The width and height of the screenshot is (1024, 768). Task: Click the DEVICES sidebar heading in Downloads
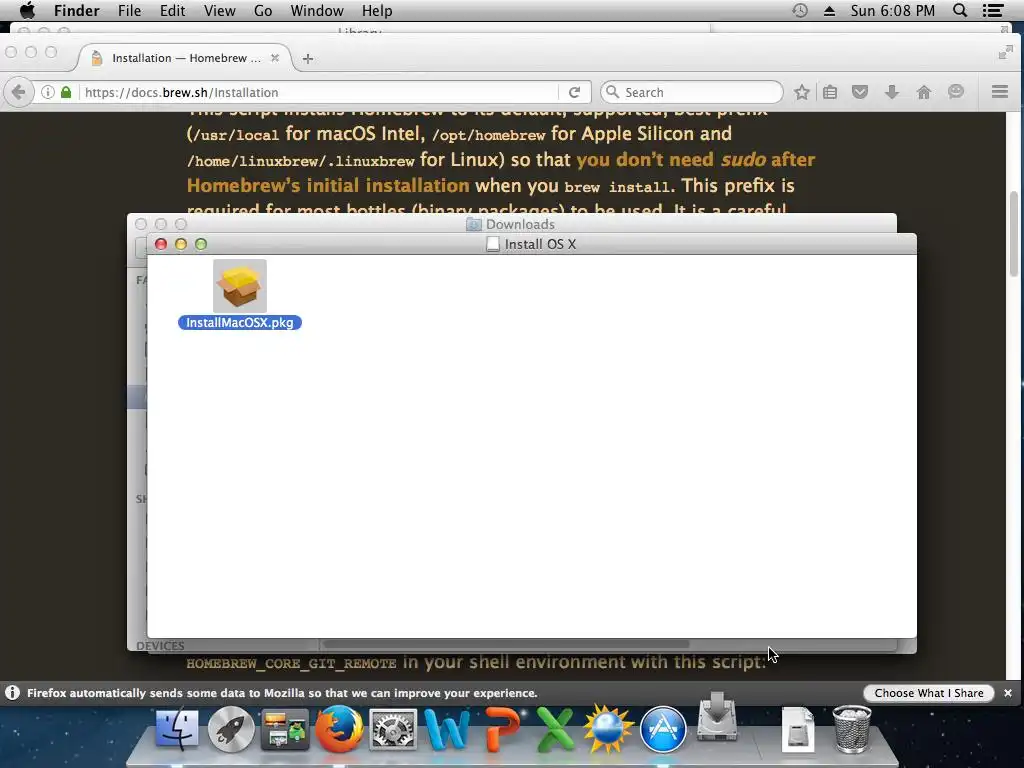[x=160, y=646]
